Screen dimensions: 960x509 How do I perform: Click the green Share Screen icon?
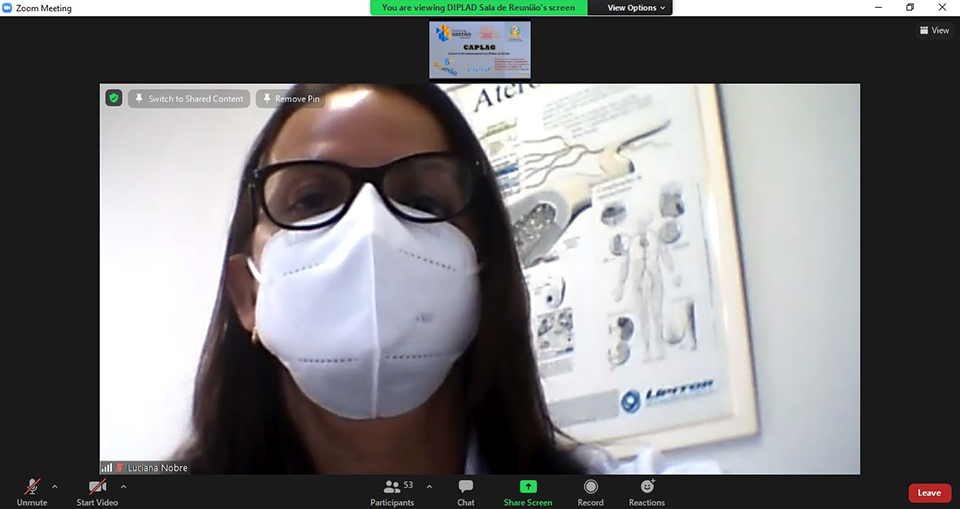pos(527,487)
